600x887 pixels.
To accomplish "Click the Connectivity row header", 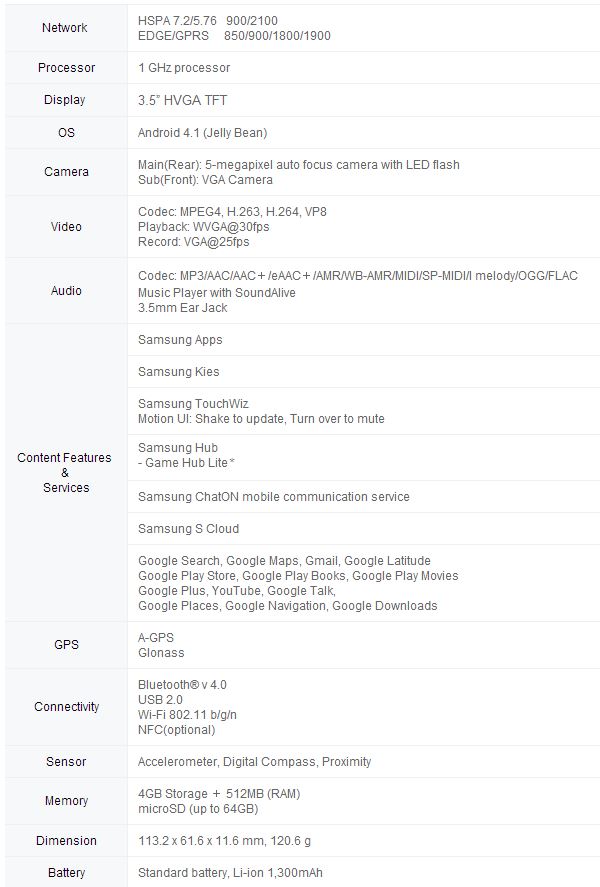I will (x=66, y=707).
